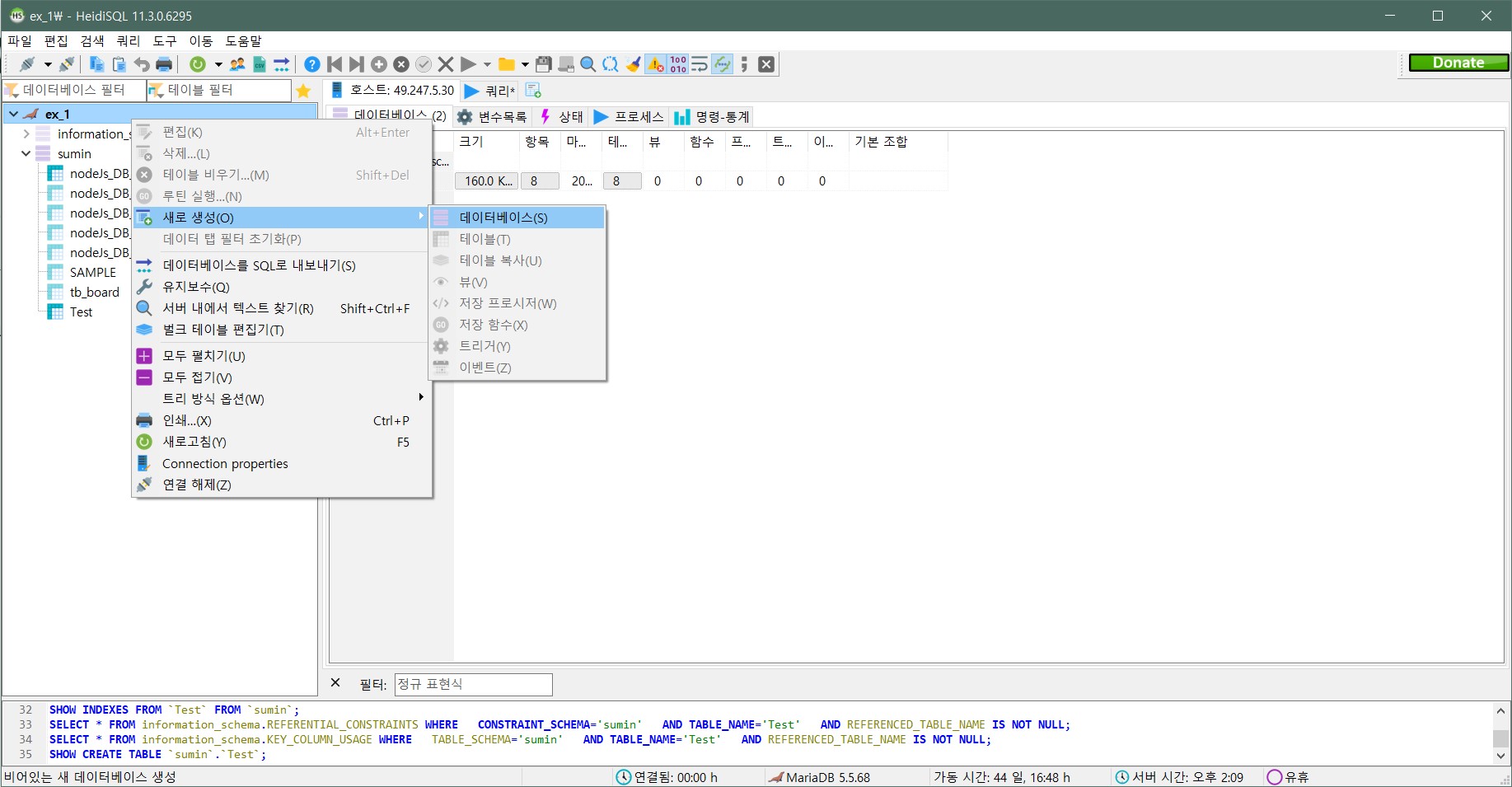The width and height of the screenshot is (1512, 787).
Task: Choose 데이터베이스를 SQL로 내보내기(S)
Action: (x=282, y=265)
